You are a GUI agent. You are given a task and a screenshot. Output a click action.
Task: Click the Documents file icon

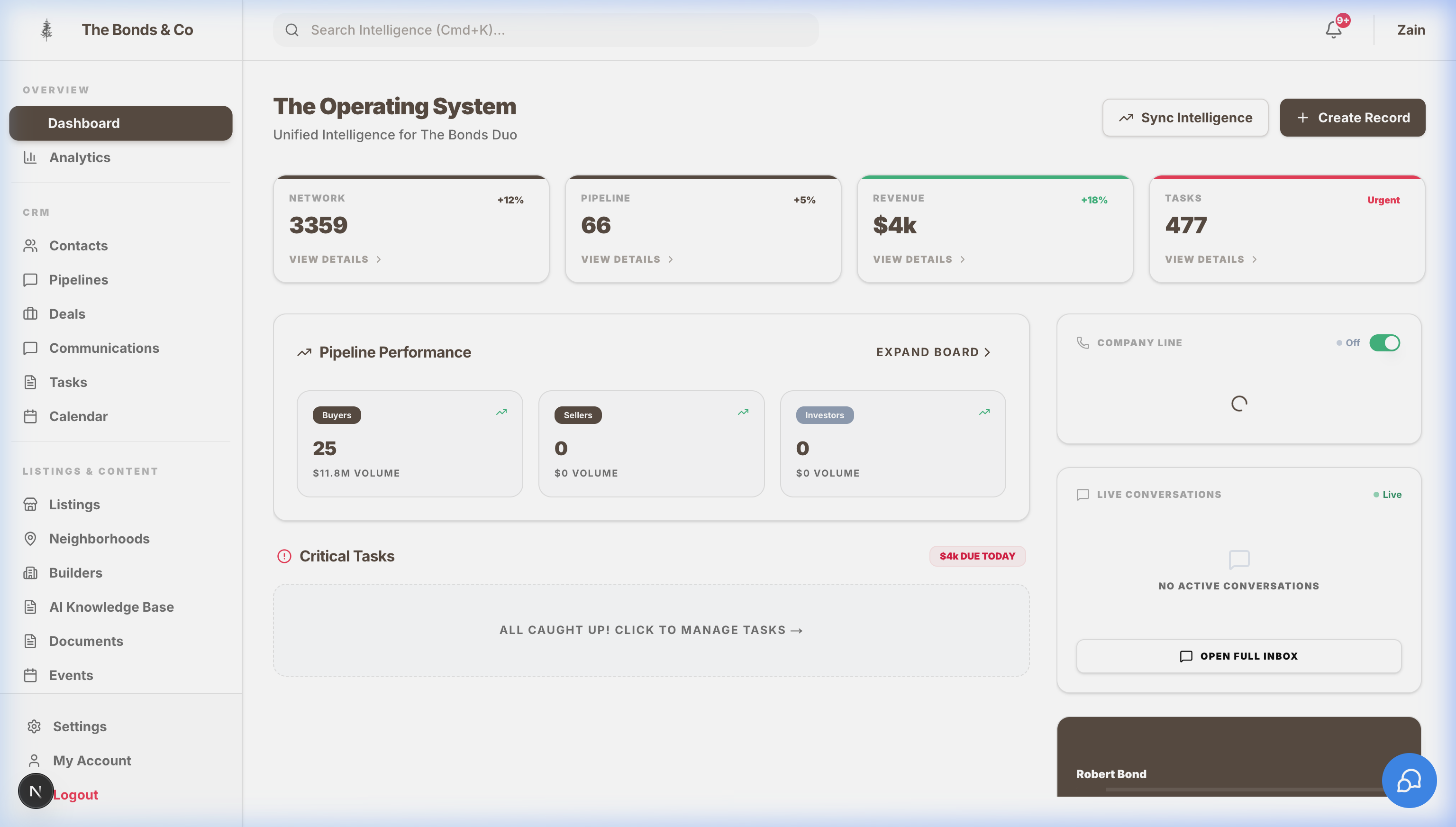[30, 641]
